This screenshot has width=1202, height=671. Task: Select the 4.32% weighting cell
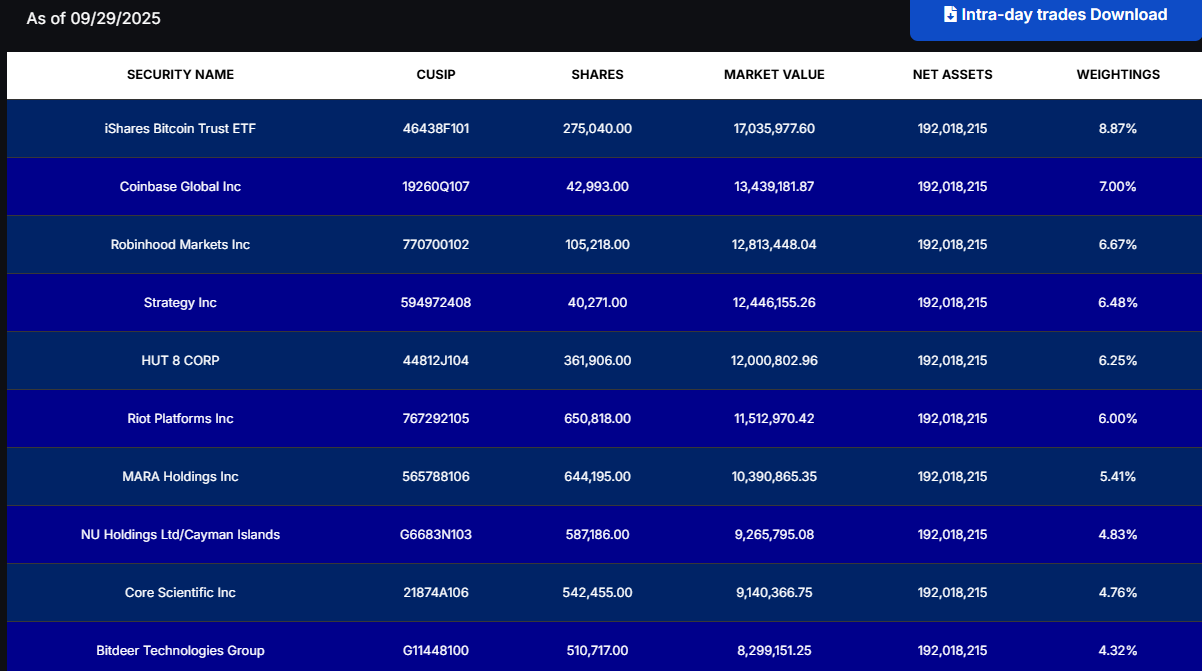click(1118, 651)
